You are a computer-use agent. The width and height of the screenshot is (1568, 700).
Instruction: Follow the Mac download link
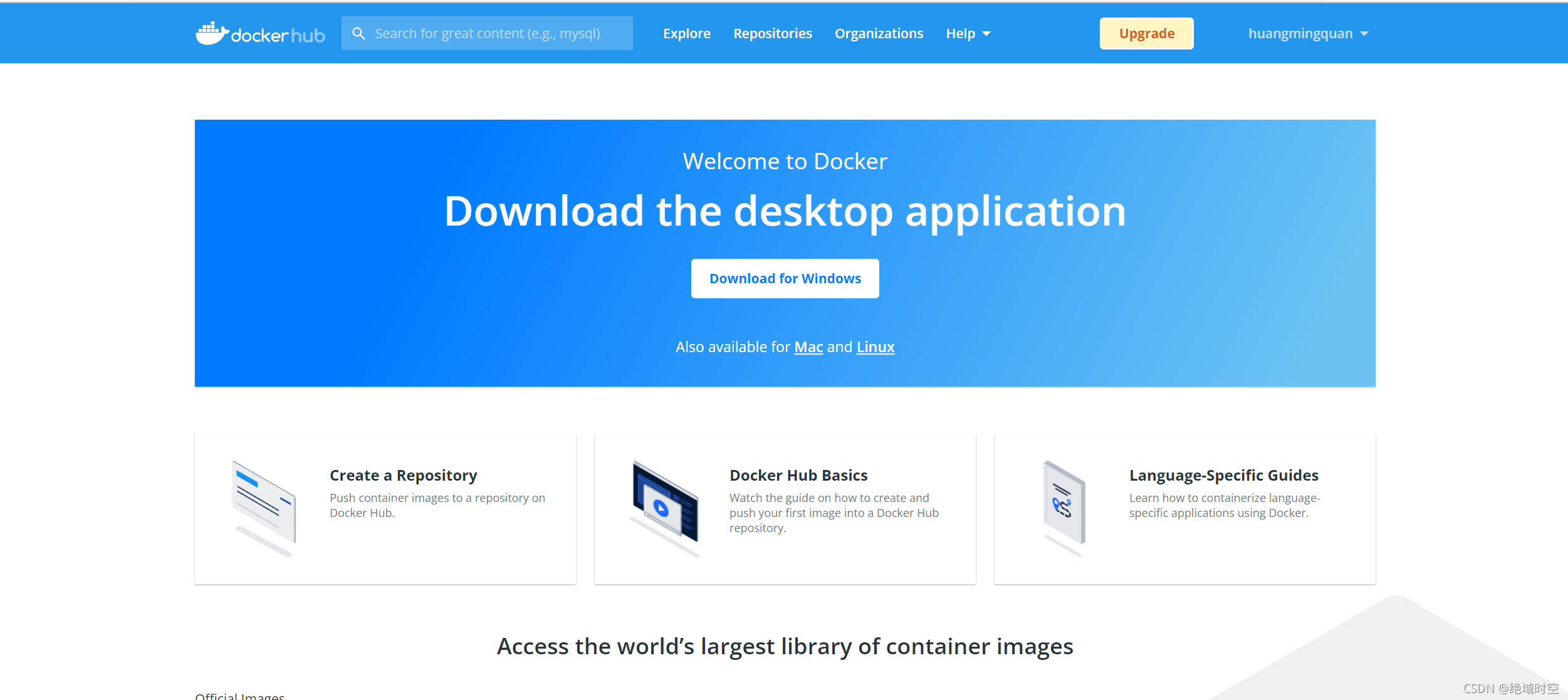point(808,347)
